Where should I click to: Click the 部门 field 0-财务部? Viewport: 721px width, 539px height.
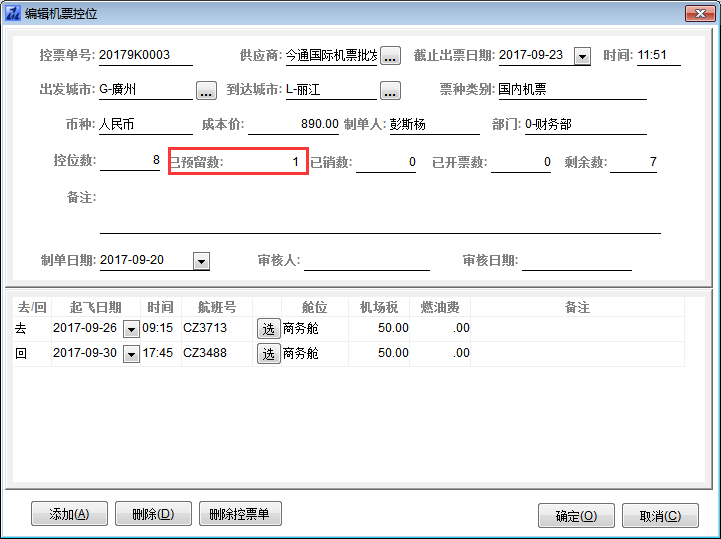tap(586, 125)
